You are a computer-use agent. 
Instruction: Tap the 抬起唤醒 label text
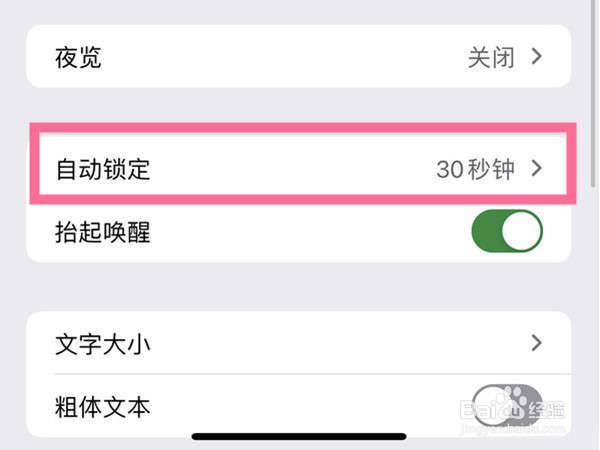tap(102, 232)
